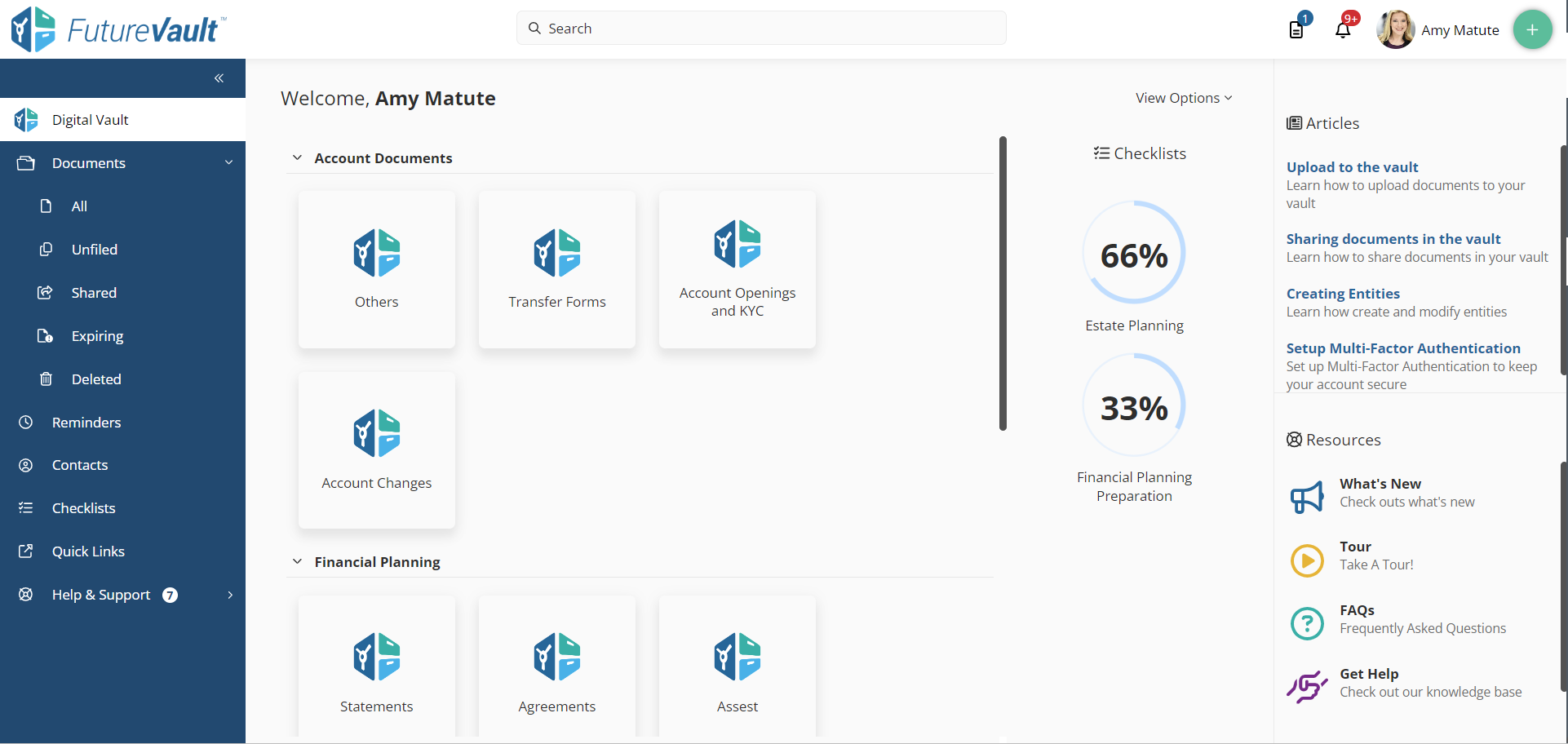Click the Unfiled documents icon
This screenshot has height=744, width=1568.
pos(46,250)
